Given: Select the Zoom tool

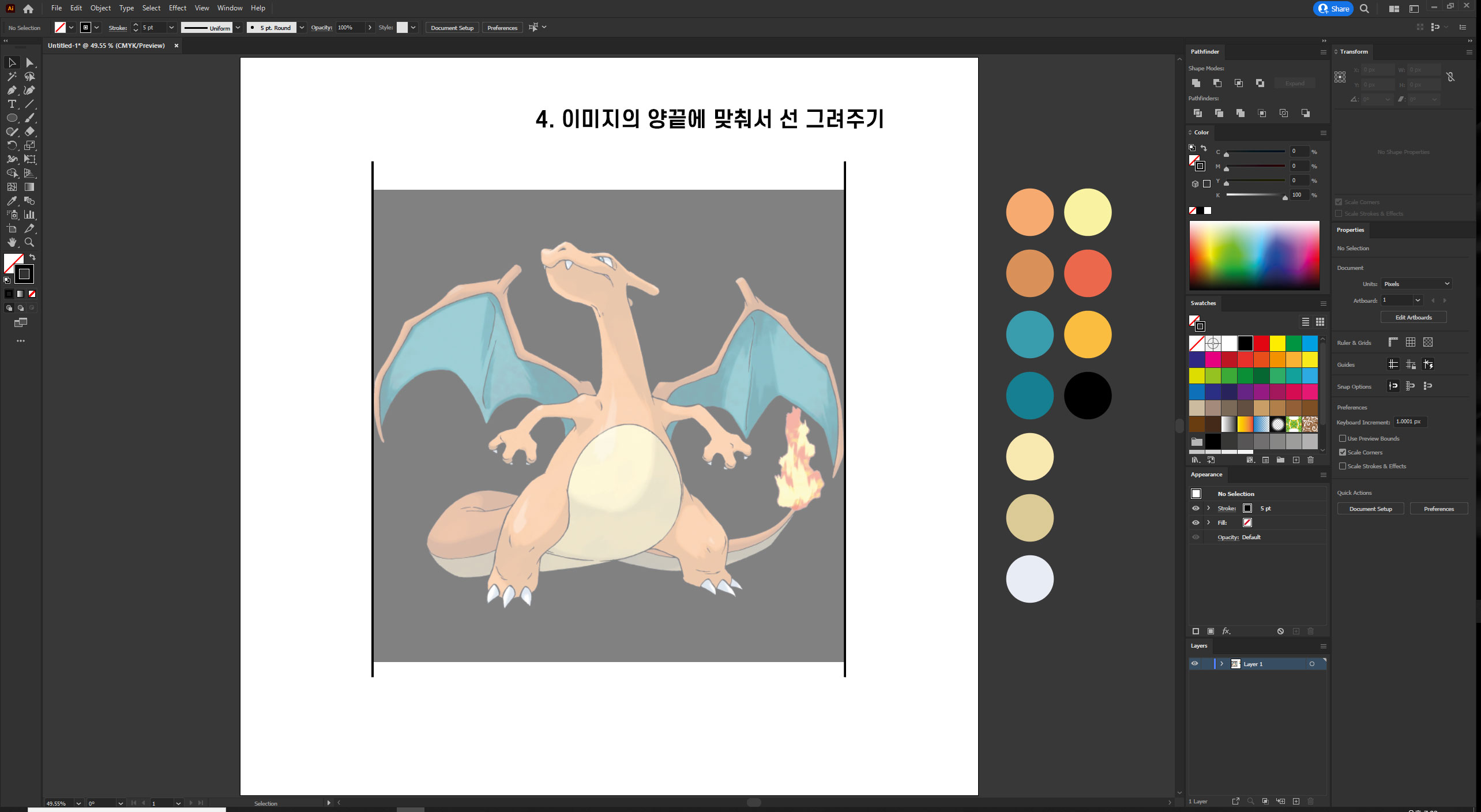Looking at the screenshot, I should click(x=30, y=242).
